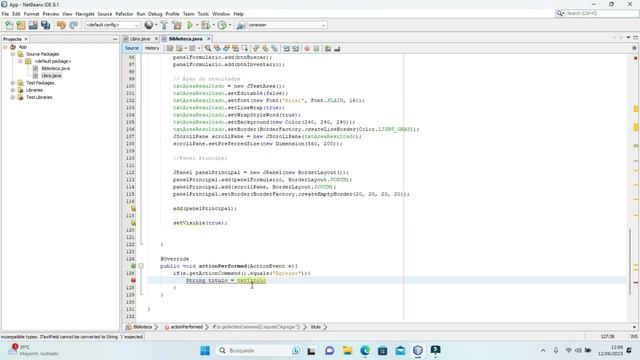The image size is (640, 360).
Task: Click the Clean and Build Project icon
Action: coord(177,25)
